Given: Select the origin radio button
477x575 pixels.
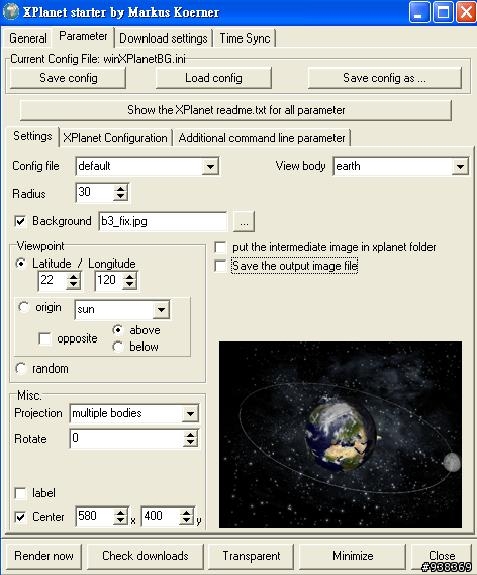Looking at the screenshot, I should pos(23,307).
